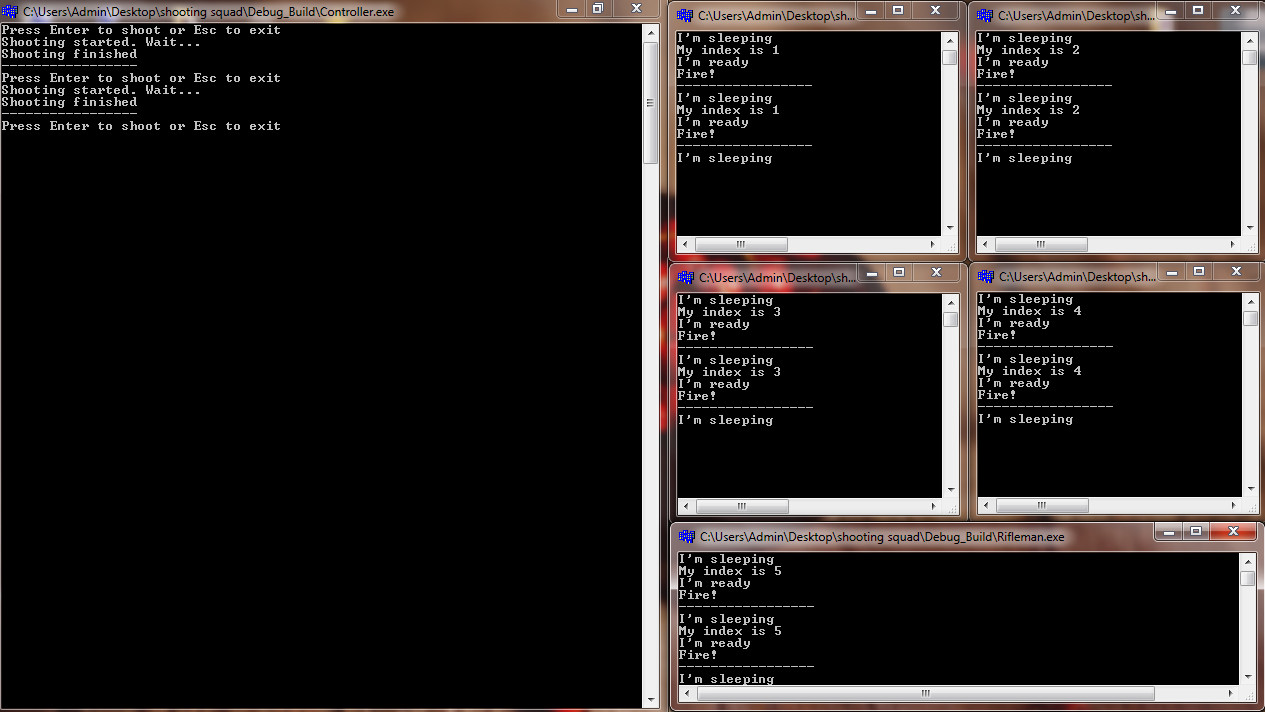
Task: Click the Controller.exe title bar path text
Action: click(x=209, y=12)
